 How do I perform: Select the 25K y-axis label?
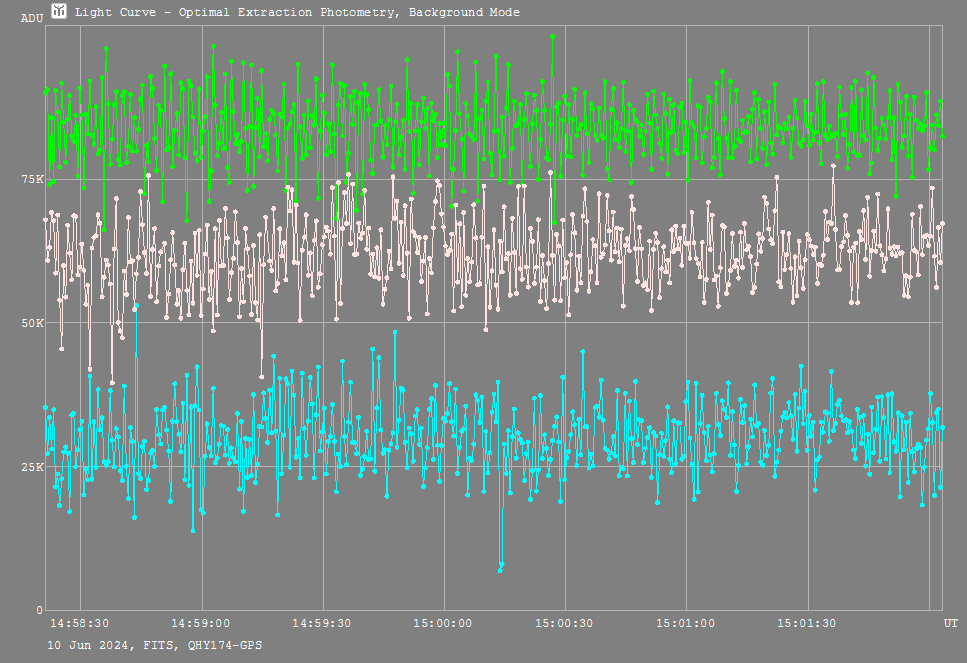click(32, 467)
